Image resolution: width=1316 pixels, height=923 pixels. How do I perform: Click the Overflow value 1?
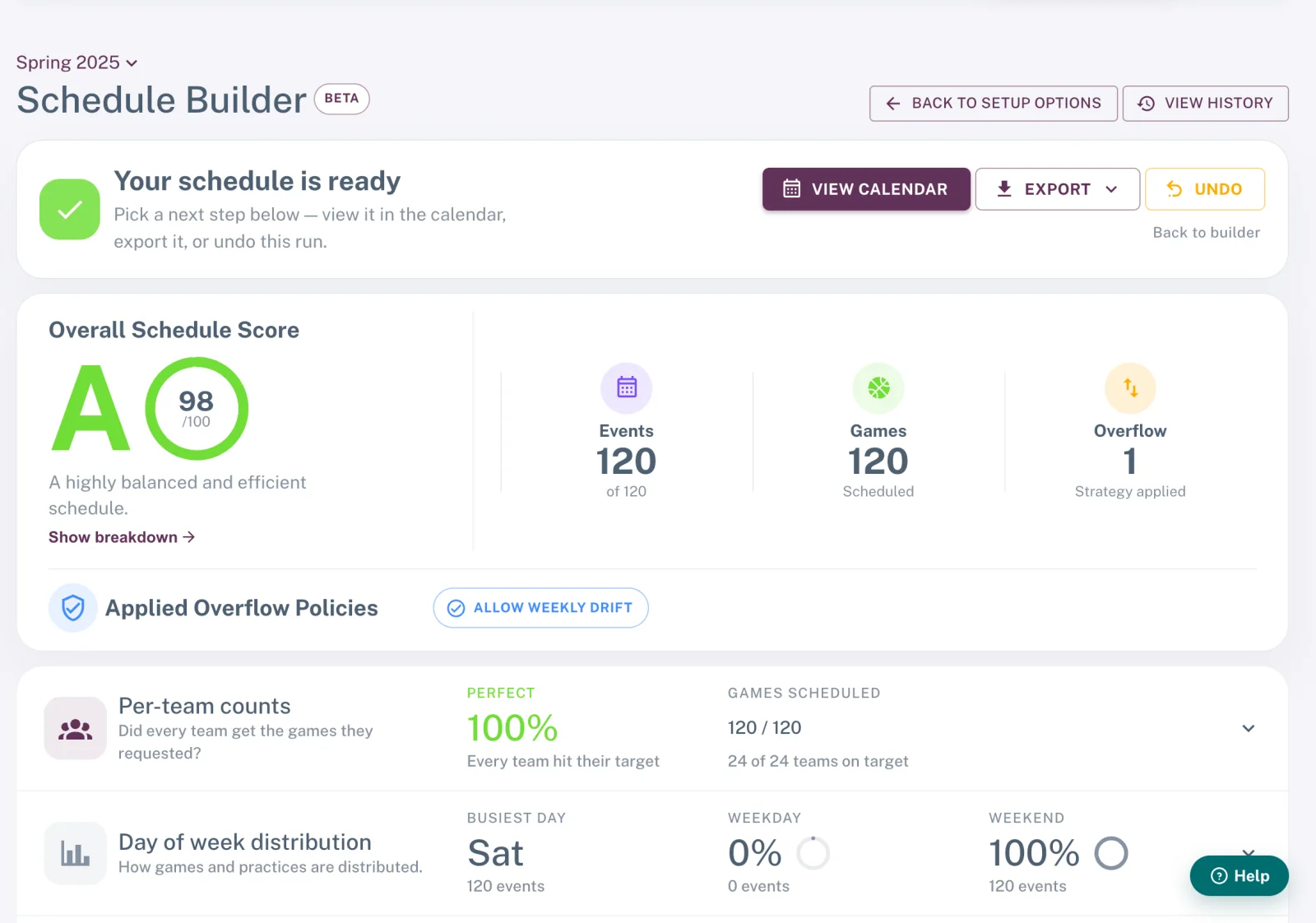[x=1130, y=461]
